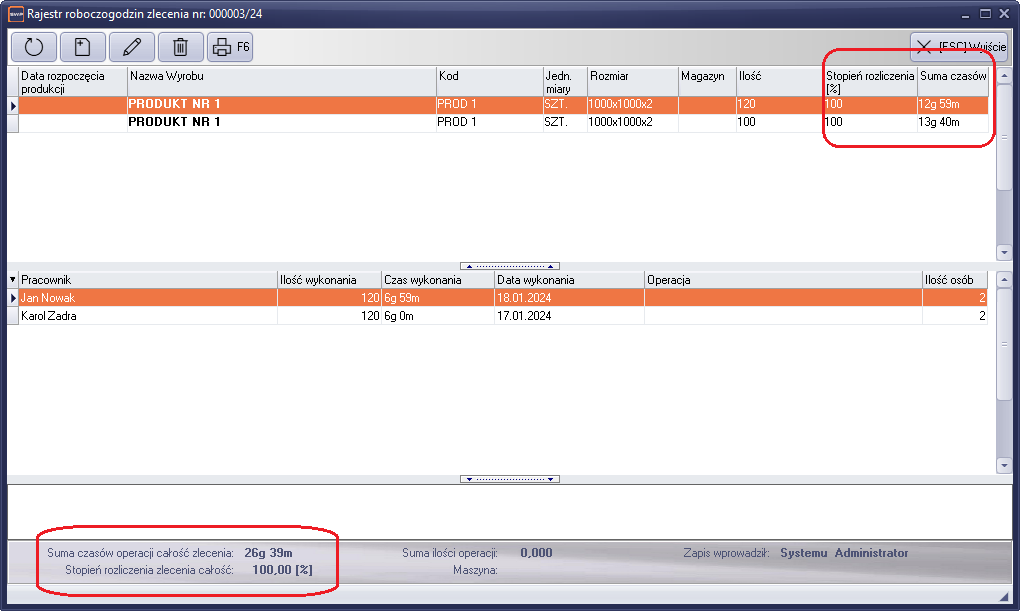Open the worker grid column selector arrow
Viewport: 1020px width, 611px height.
[x=13, y=279]
